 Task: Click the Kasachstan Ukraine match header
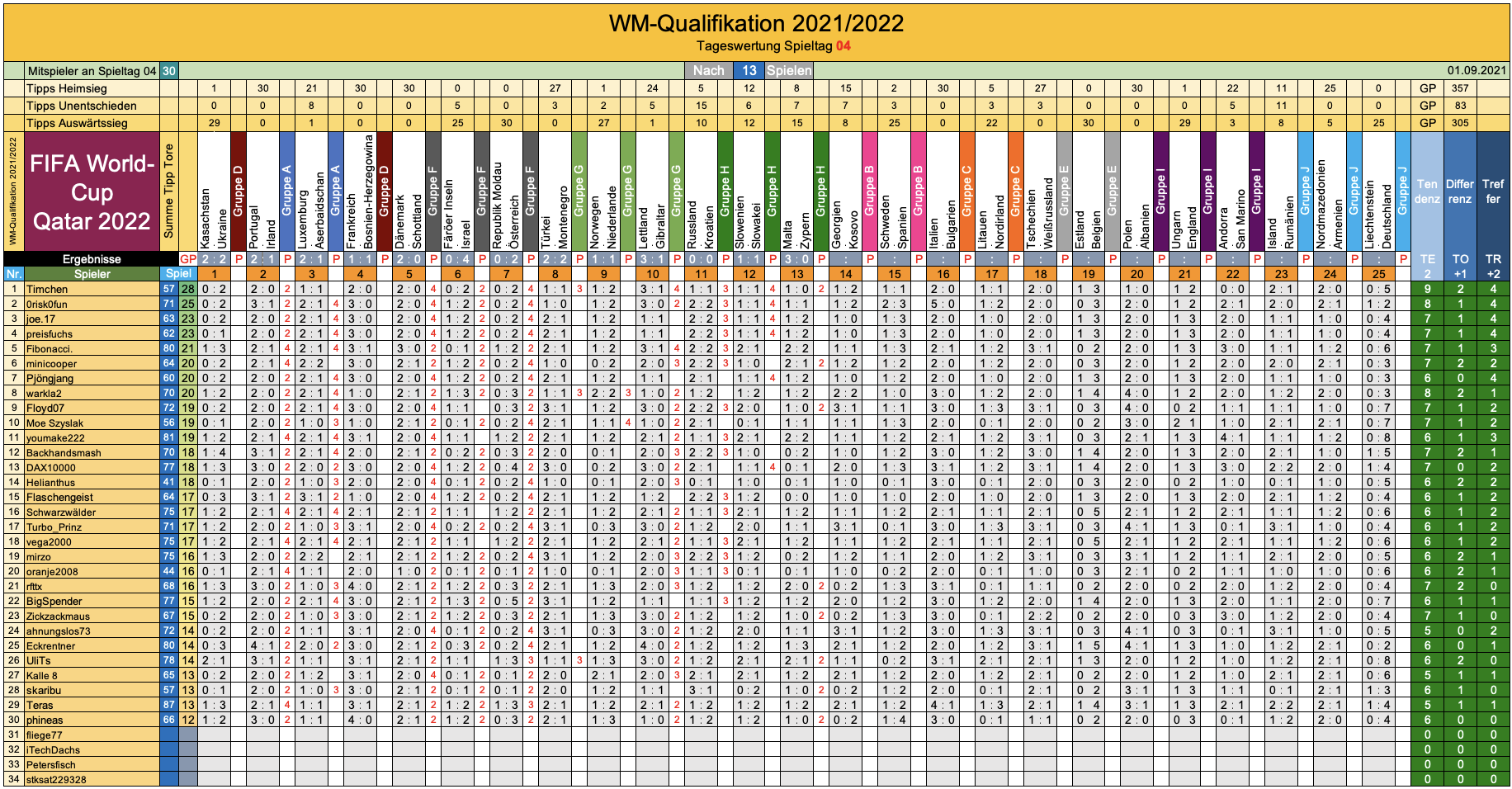214,191
